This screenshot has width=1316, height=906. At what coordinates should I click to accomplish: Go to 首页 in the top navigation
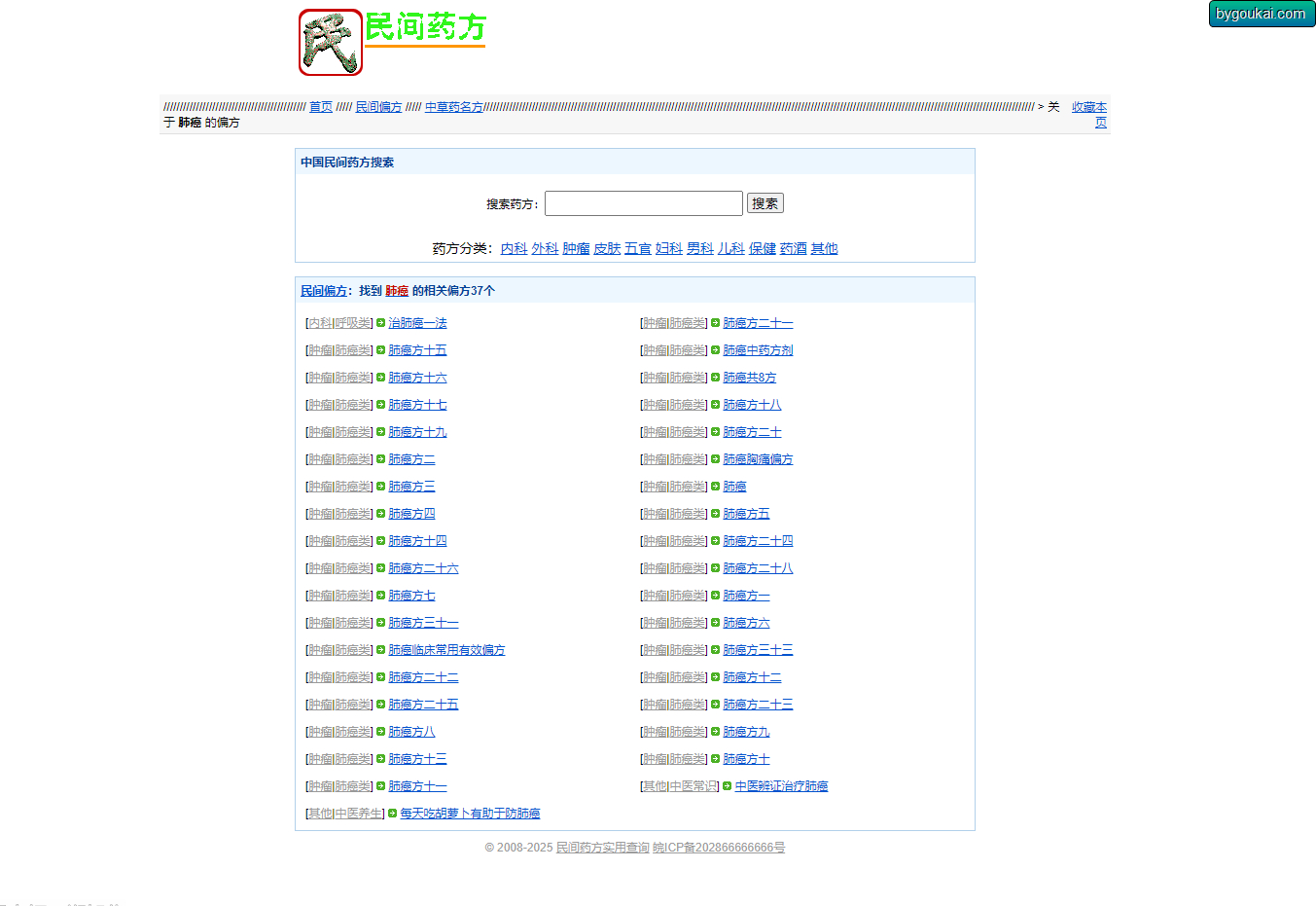point(320,107)
